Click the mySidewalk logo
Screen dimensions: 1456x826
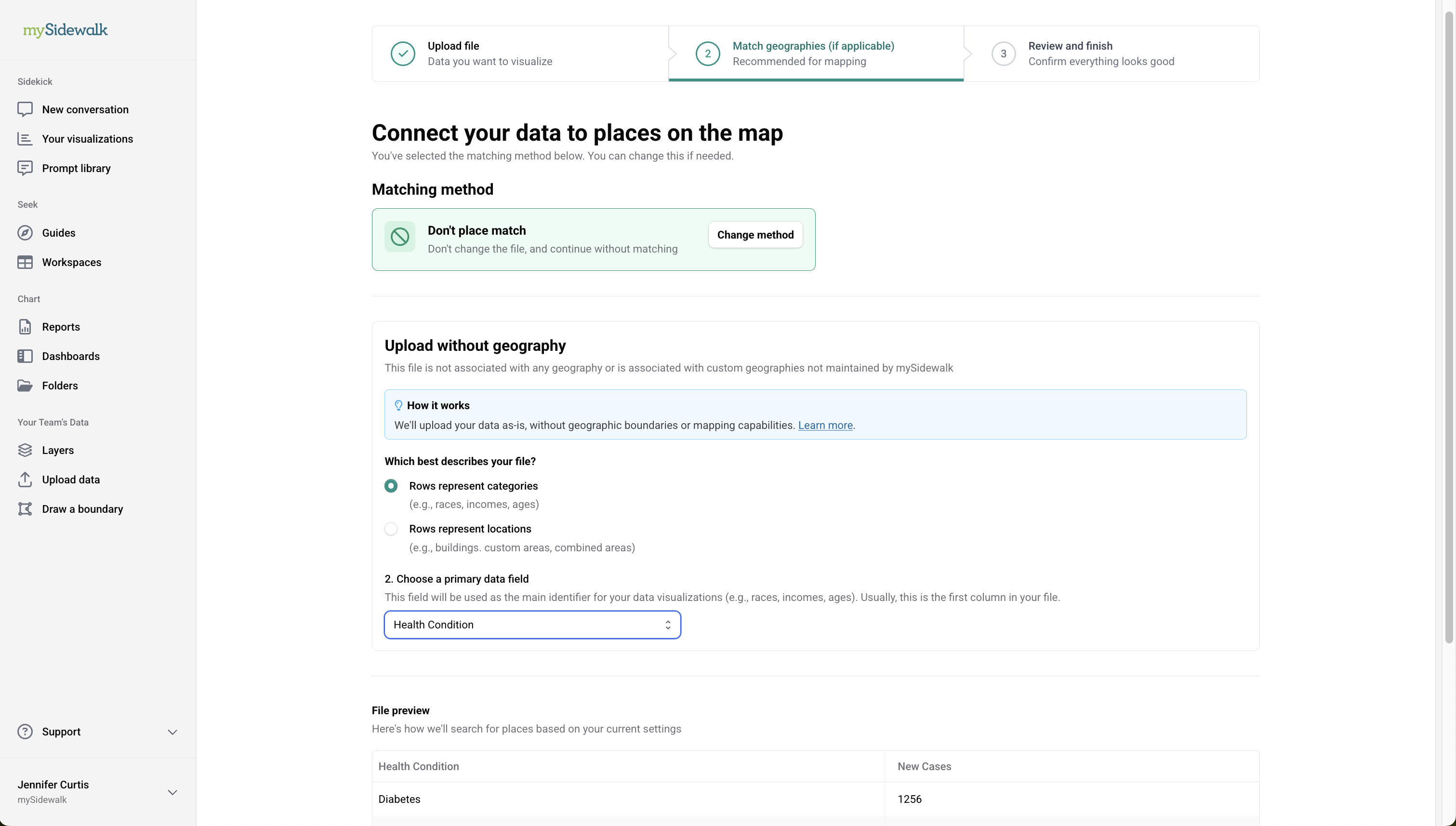point(65,30)
